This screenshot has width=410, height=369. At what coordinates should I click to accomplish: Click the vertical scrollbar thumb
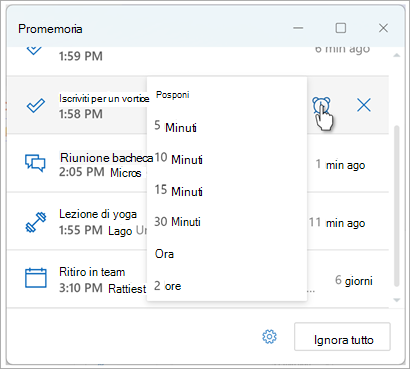pos(397,206)
